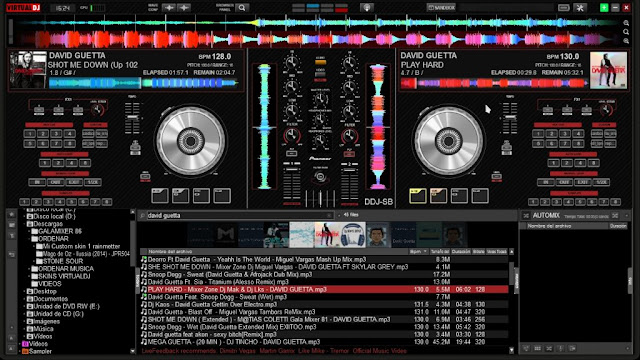Screen dimensions: 640x360
Task: Click the filter fade round button on mixer
Action: coord(320,177)
